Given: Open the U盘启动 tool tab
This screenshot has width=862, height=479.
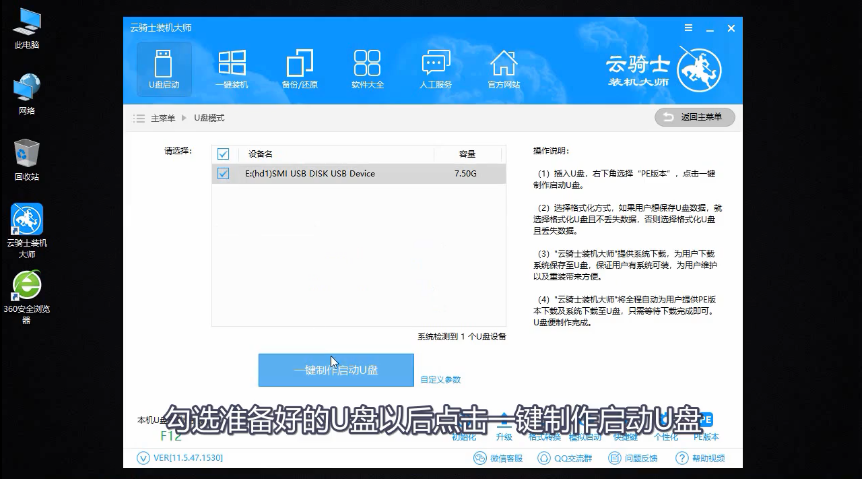Looking at the screenshot, I should point(164,69).
